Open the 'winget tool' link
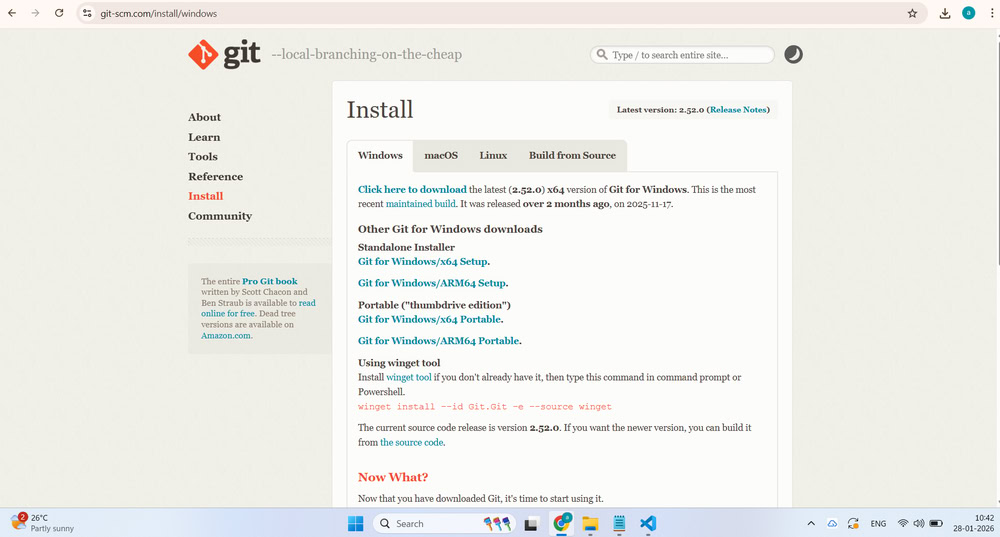This screenshot has height=537, width=1000. coord(409,378)
